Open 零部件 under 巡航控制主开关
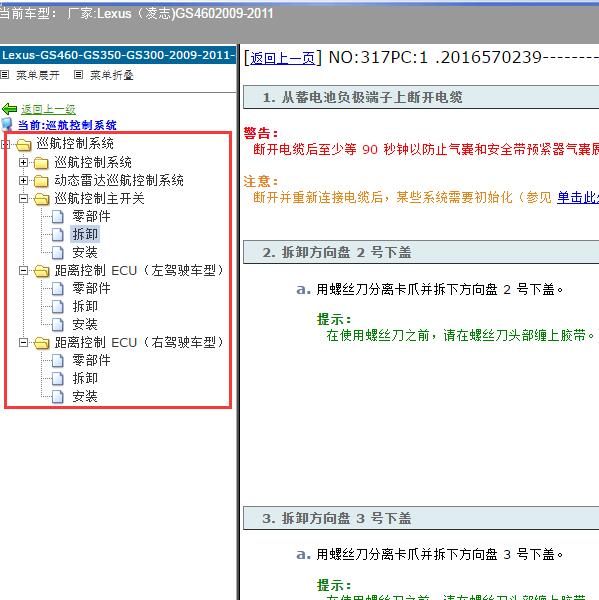The height and width of the screenshot is (600, 599). tap(91, 216)
